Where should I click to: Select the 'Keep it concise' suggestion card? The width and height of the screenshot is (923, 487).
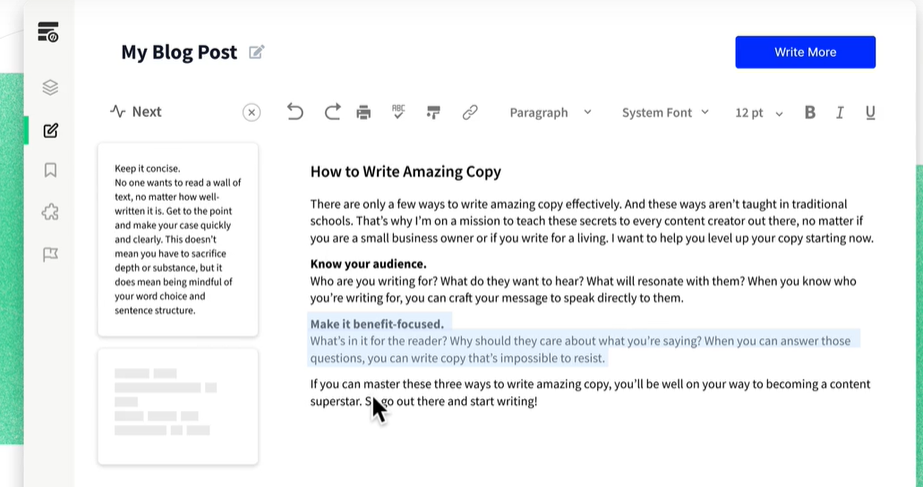tap(178, 240)
